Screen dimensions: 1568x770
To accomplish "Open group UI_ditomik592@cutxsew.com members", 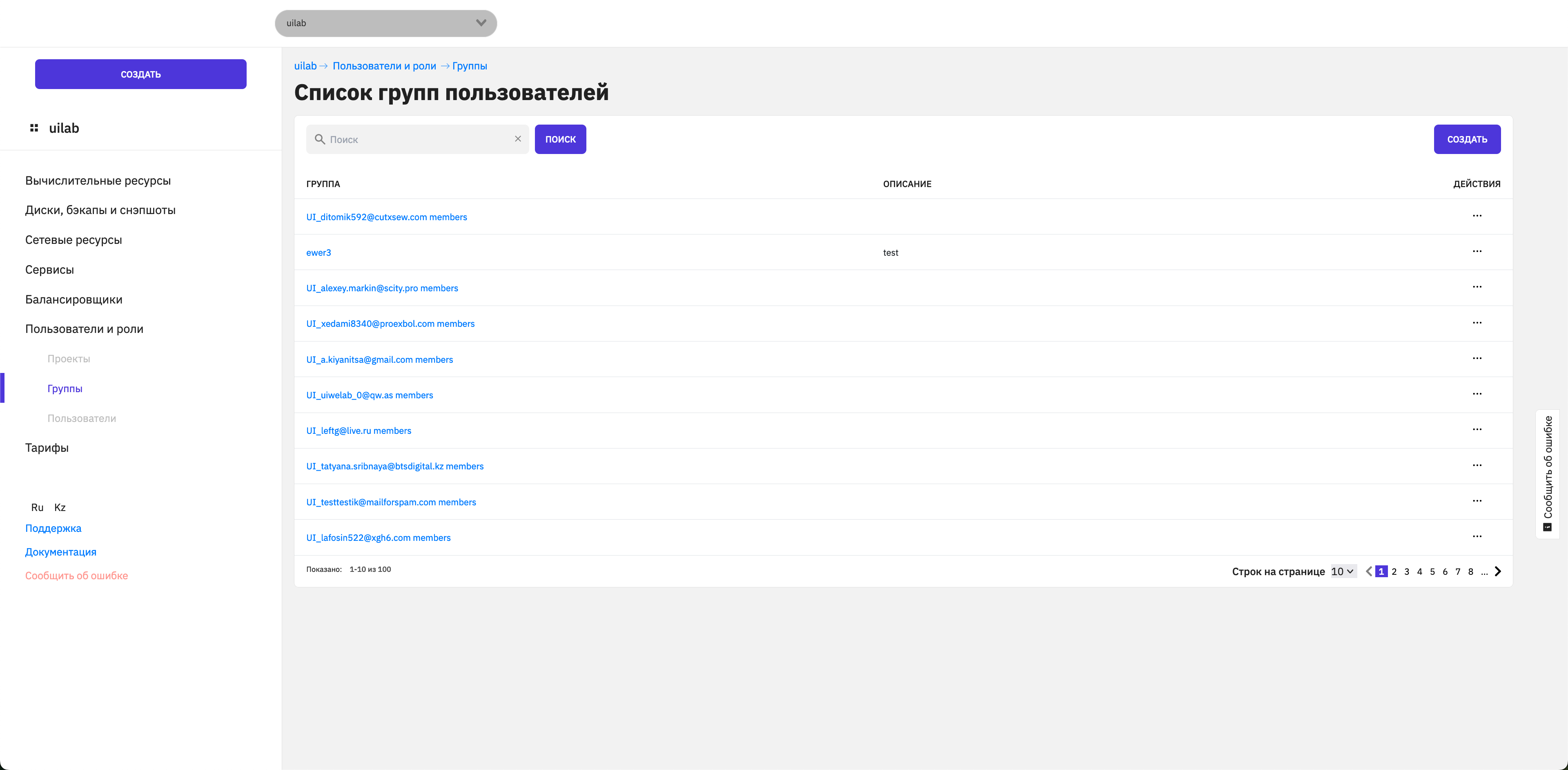I will (x=387, y=216).
